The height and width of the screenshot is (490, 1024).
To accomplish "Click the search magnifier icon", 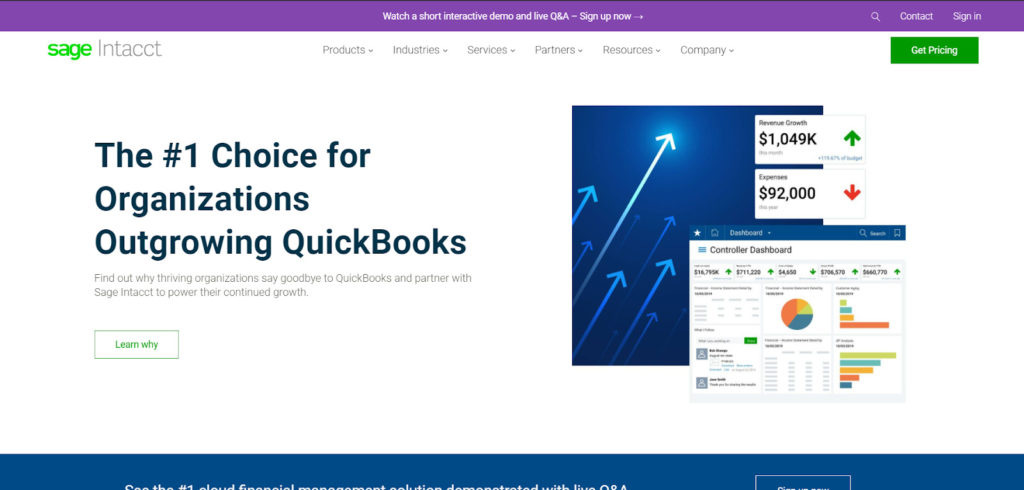I will 875,16.
